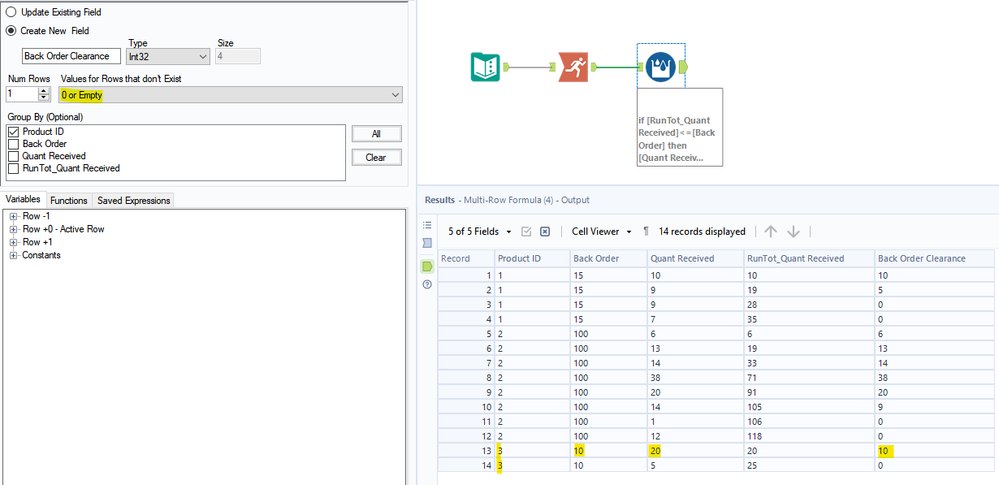999x485 pixels.
Task: Click the Input Data tool output anchor
Action: click(x=507, y=66)
